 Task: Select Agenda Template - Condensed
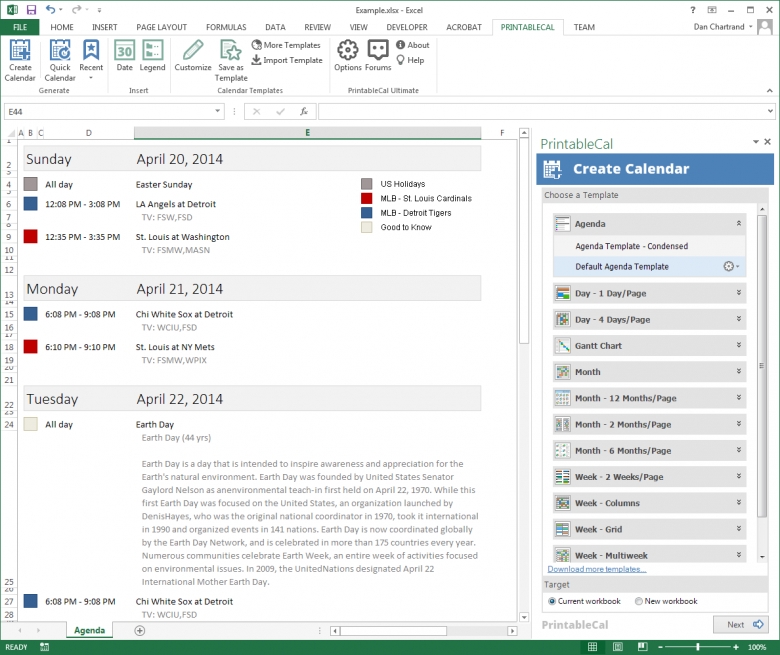point(650,246)
